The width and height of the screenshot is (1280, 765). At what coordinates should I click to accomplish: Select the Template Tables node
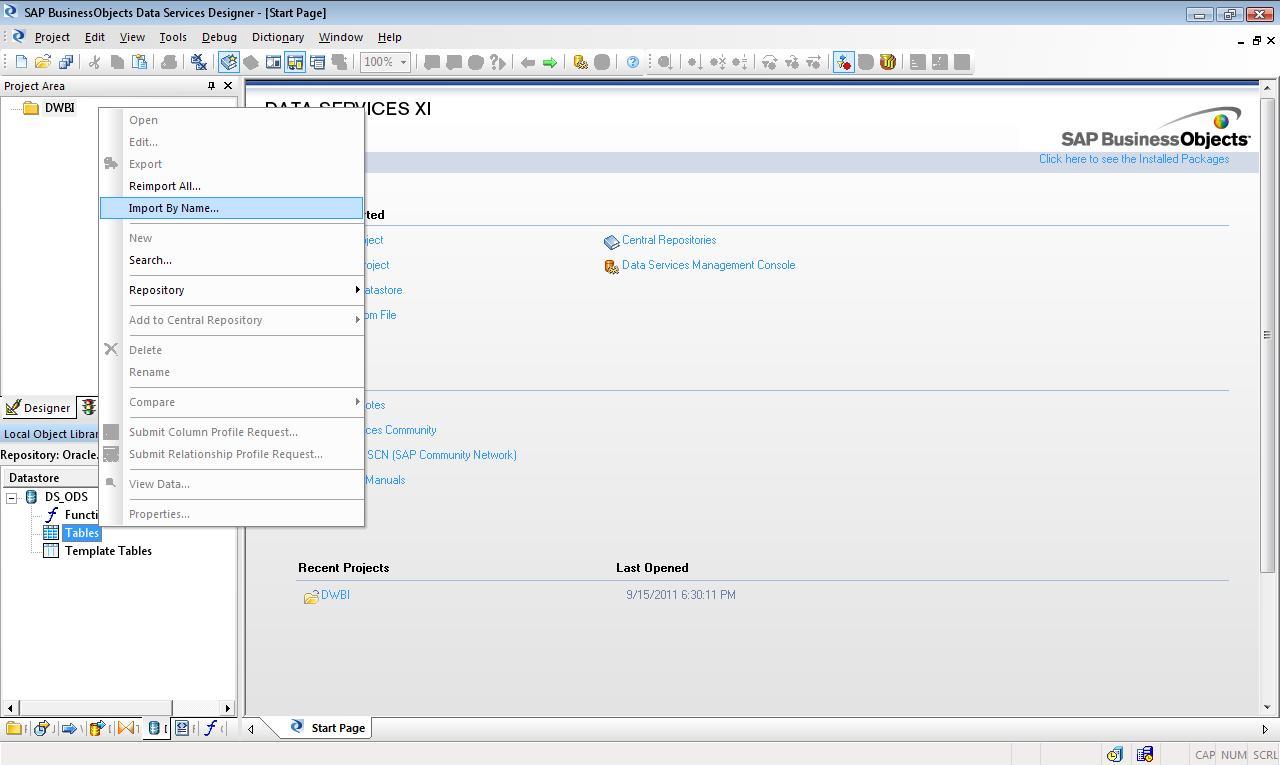(108, 551)
